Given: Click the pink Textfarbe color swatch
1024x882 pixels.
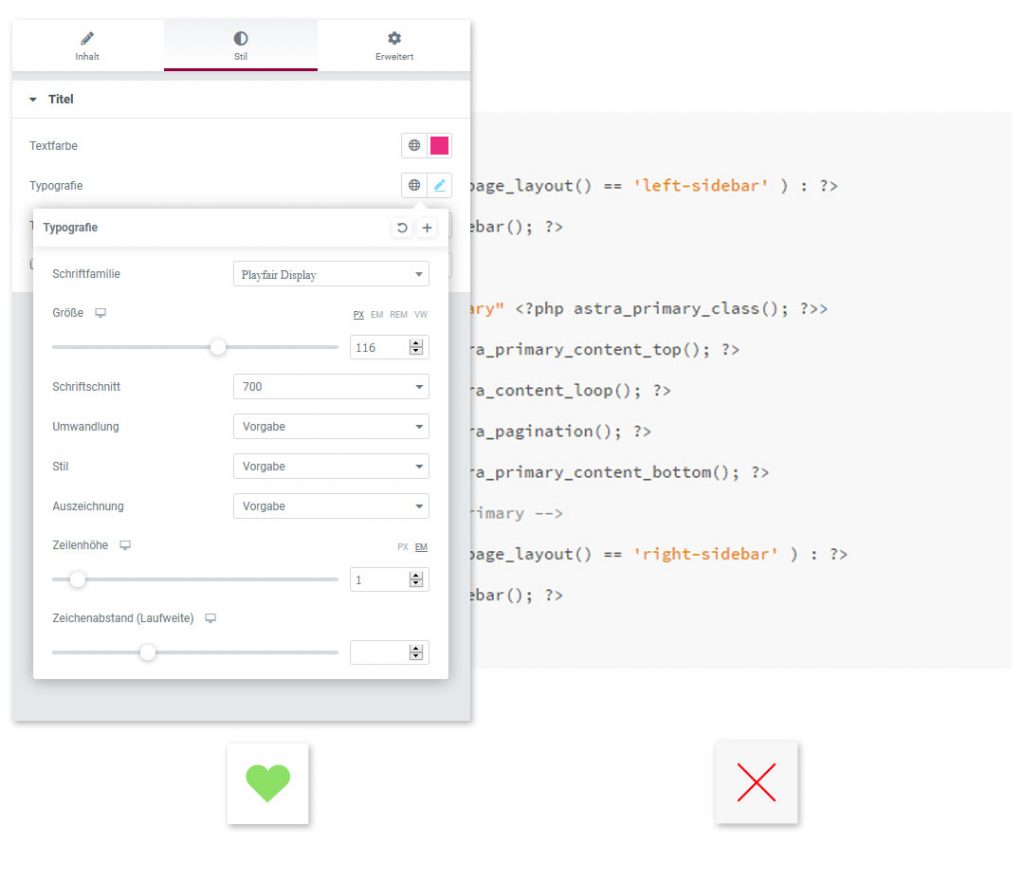Looking at the screenshot, I should pyautogui.click(x=440, y=146).
